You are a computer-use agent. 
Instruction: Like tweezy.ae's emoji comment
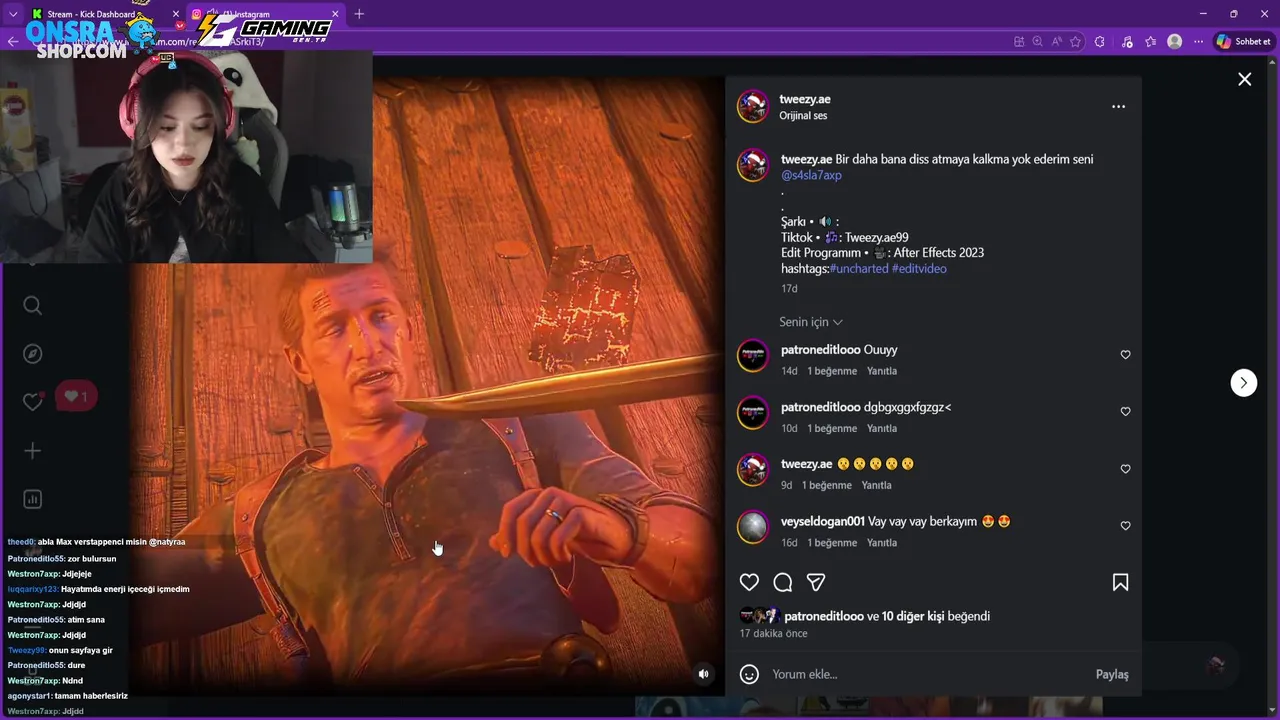(1125, 469)
